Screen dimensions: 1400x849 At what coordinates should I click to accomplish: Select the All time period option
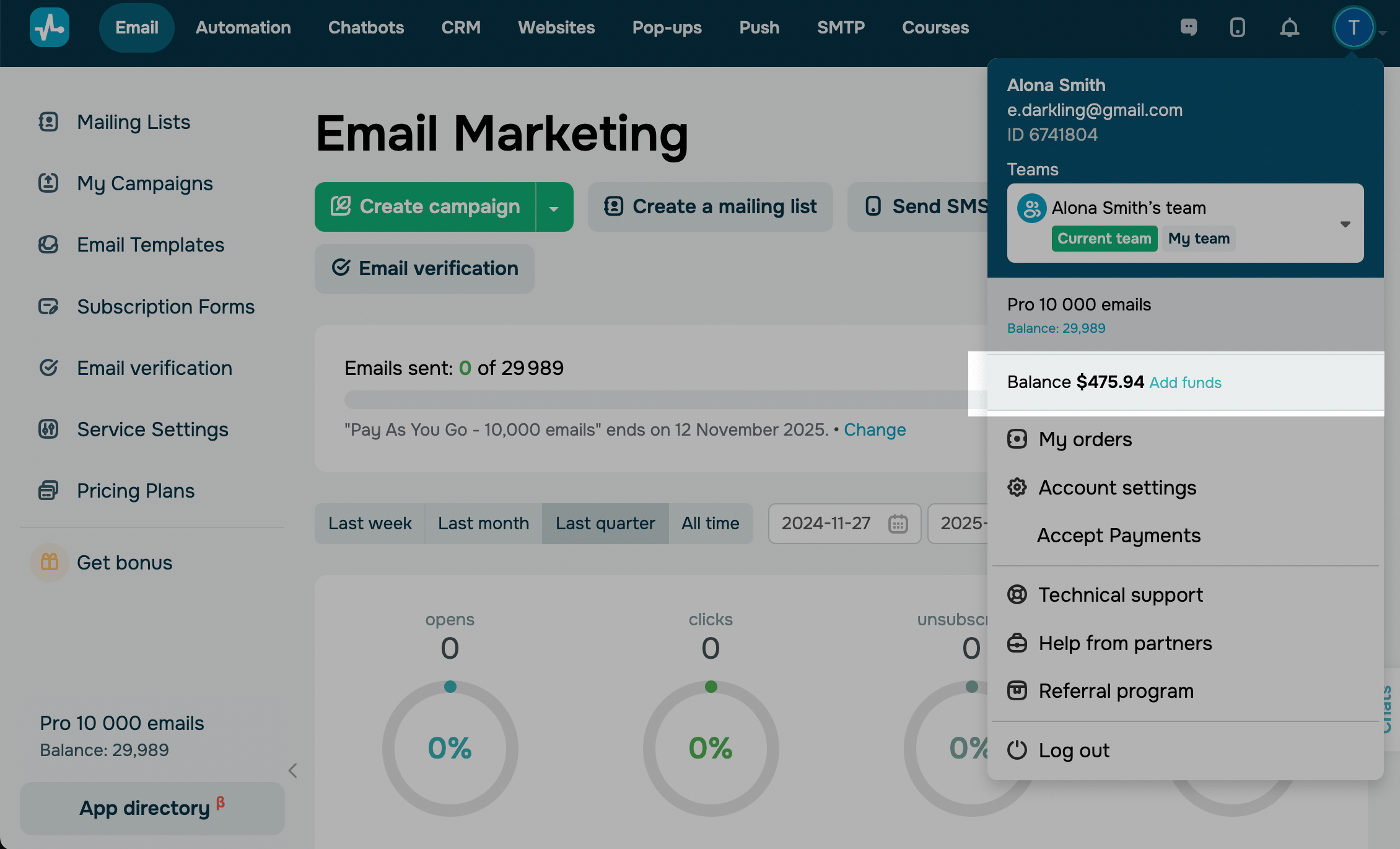tap(710, 524)
